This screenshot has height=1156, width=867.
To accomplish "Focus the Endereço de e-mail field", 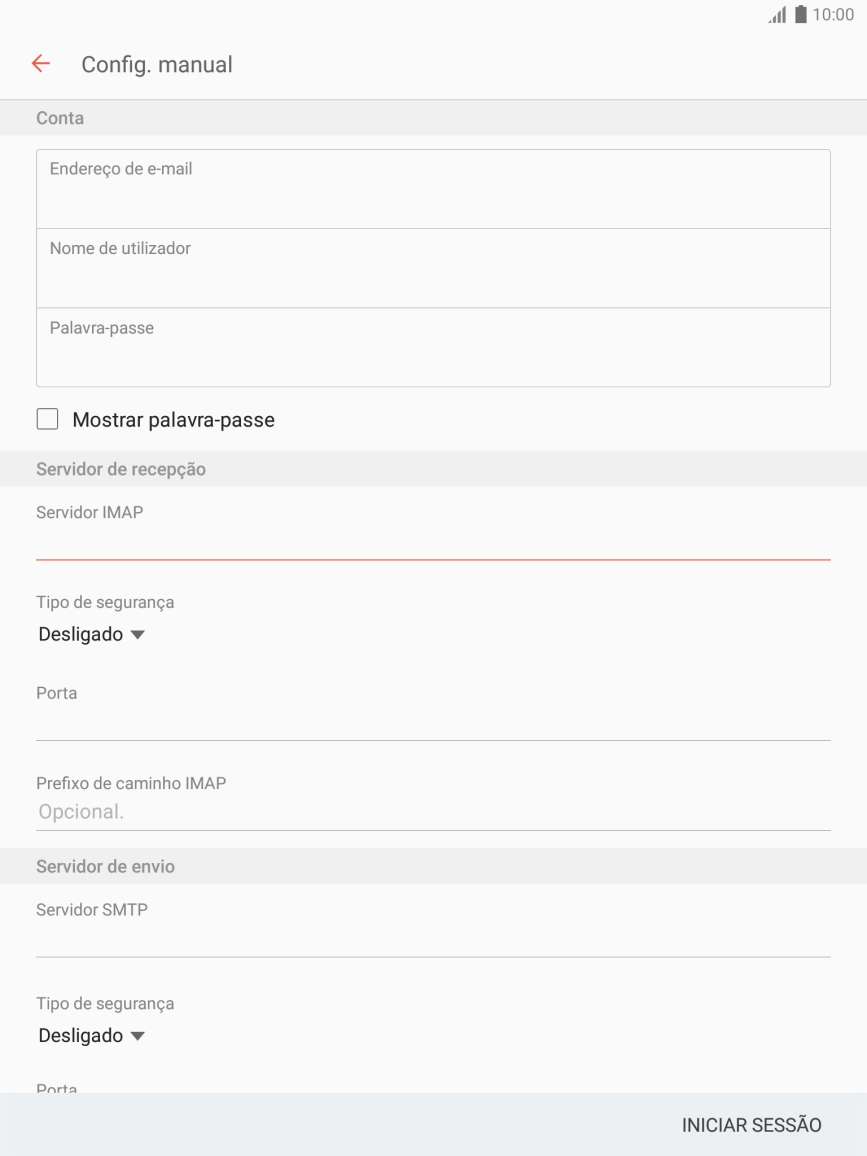I will 433,190.
